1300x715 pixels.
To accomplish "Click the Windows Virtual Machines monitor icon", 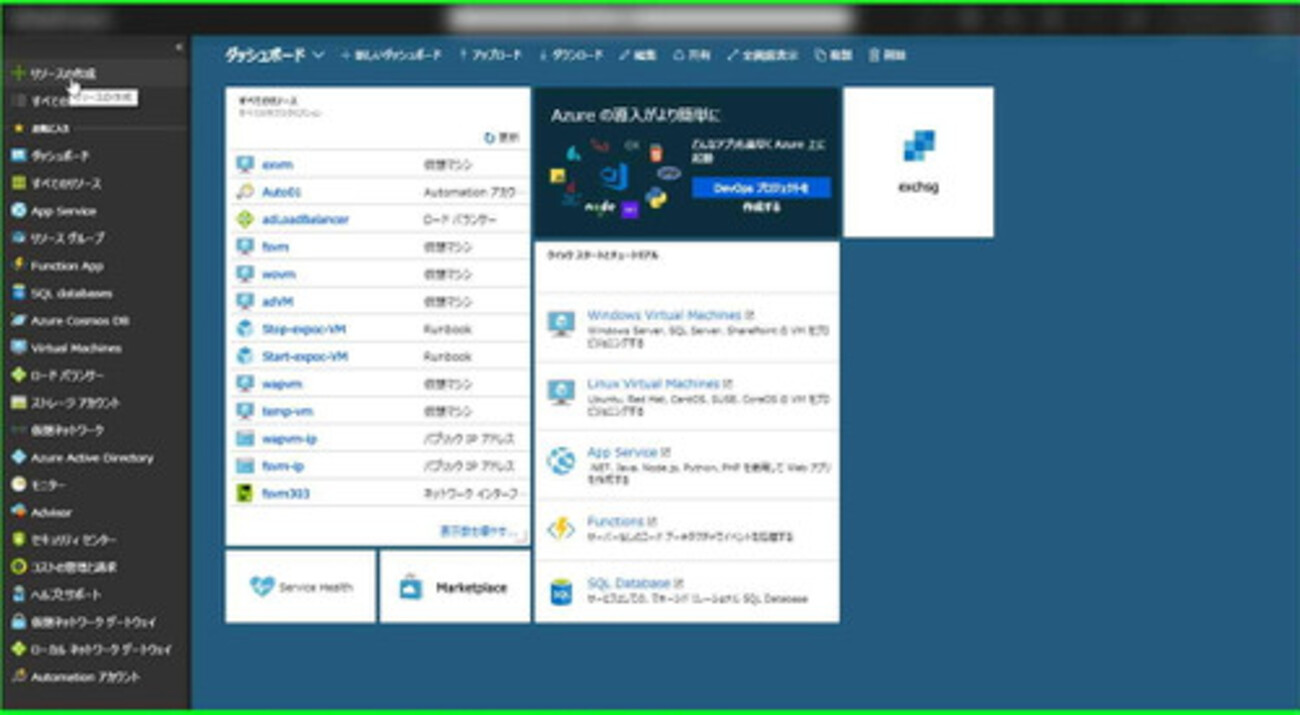I will pyautogui.click(x=561, y=324).
